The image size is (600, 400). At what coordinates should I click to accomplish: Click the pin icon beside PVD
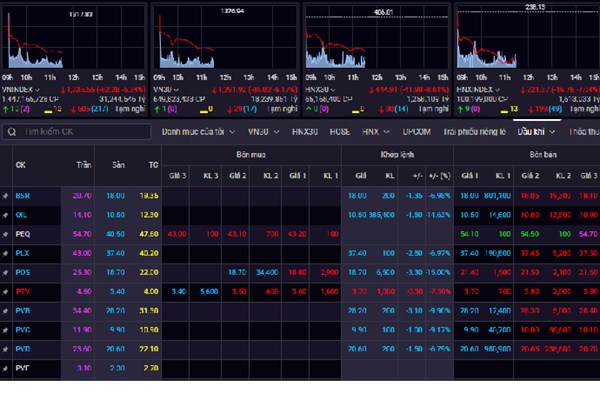(5, 349)
